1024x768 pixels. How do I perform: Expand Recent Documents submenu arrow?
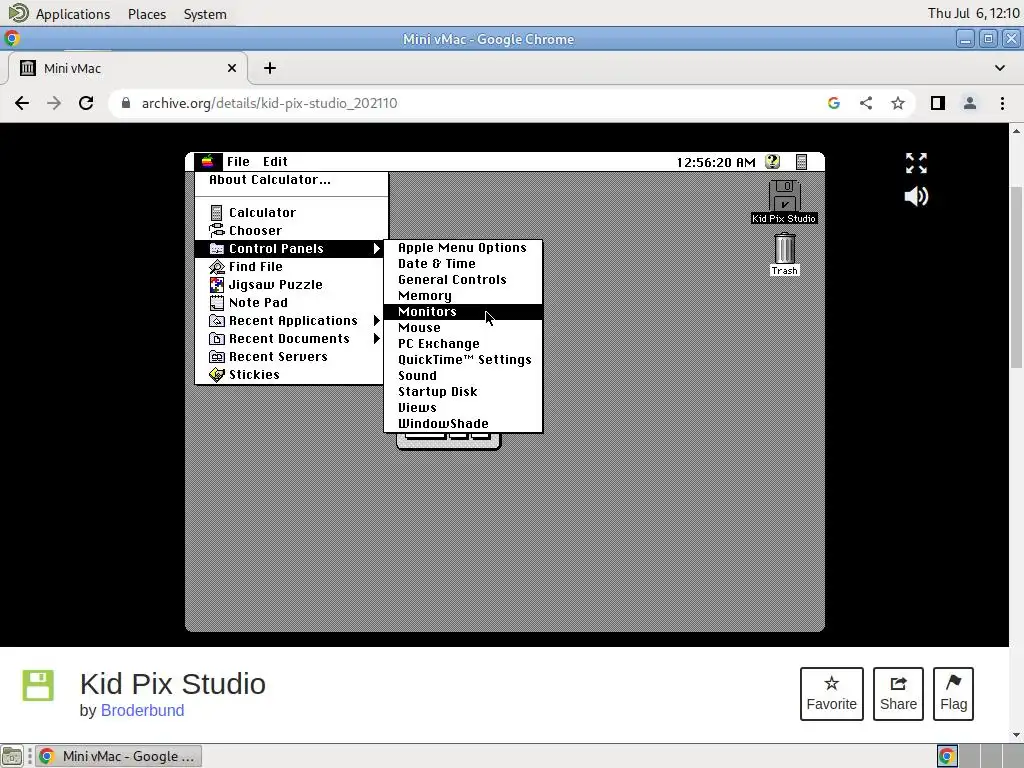[376, 338]
